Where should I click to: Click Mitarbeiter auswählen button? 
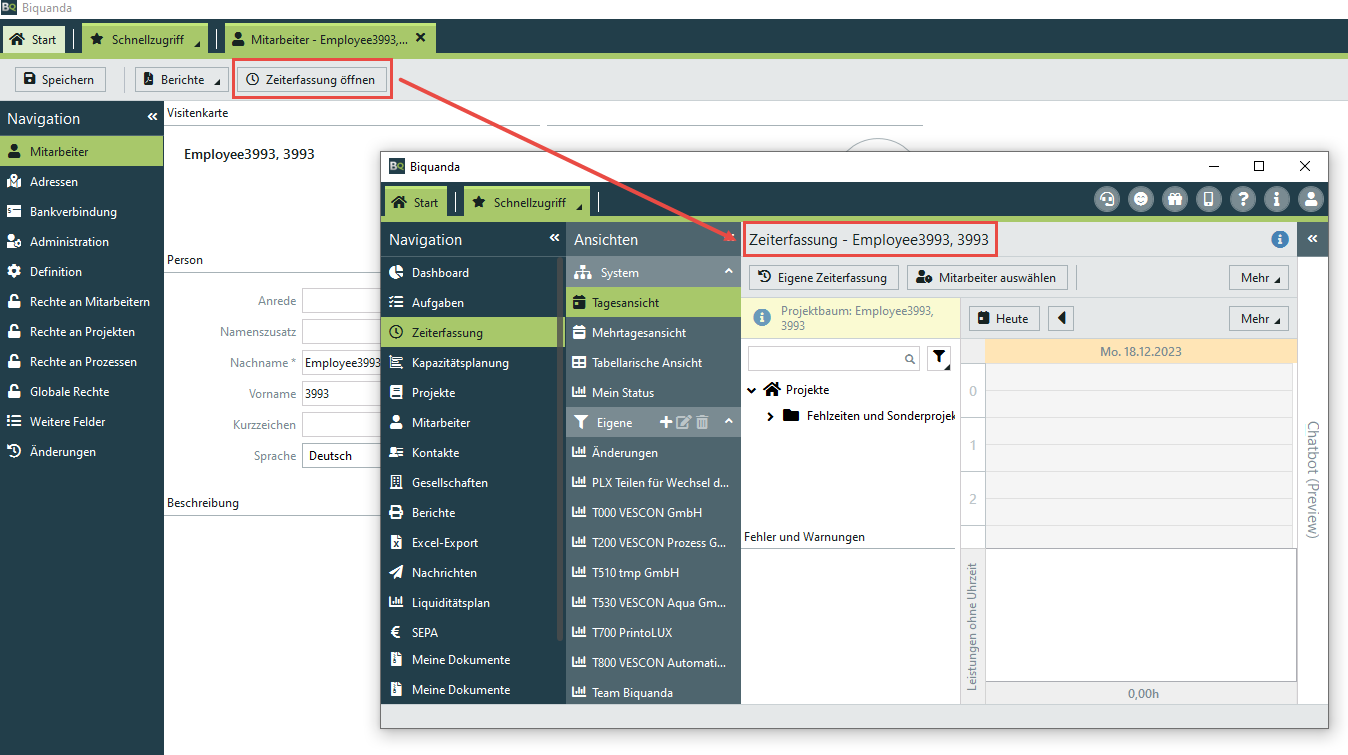click(987, 277)
